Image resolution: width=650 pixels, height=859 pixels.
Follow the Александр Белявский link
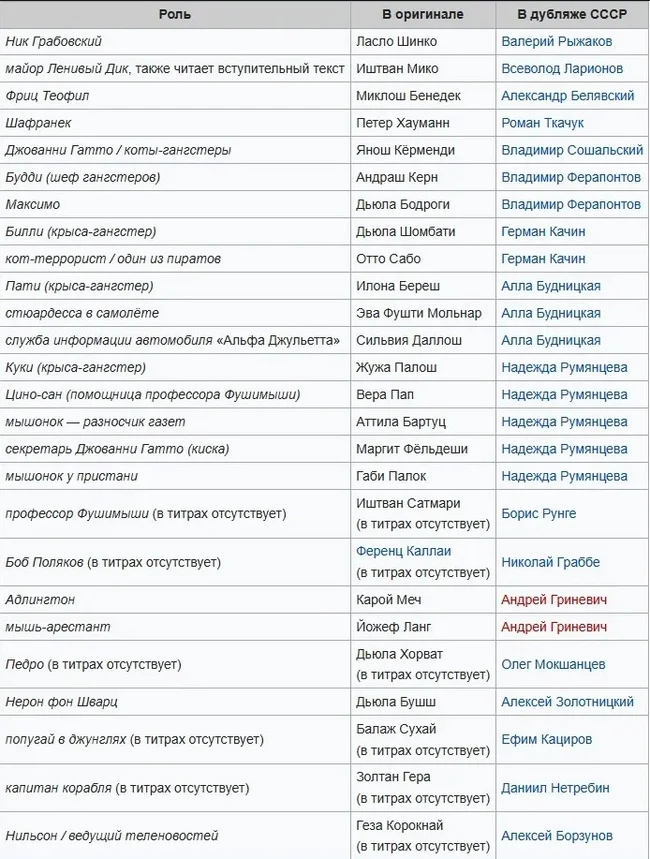pyautogui.click(x=567, y=96)
